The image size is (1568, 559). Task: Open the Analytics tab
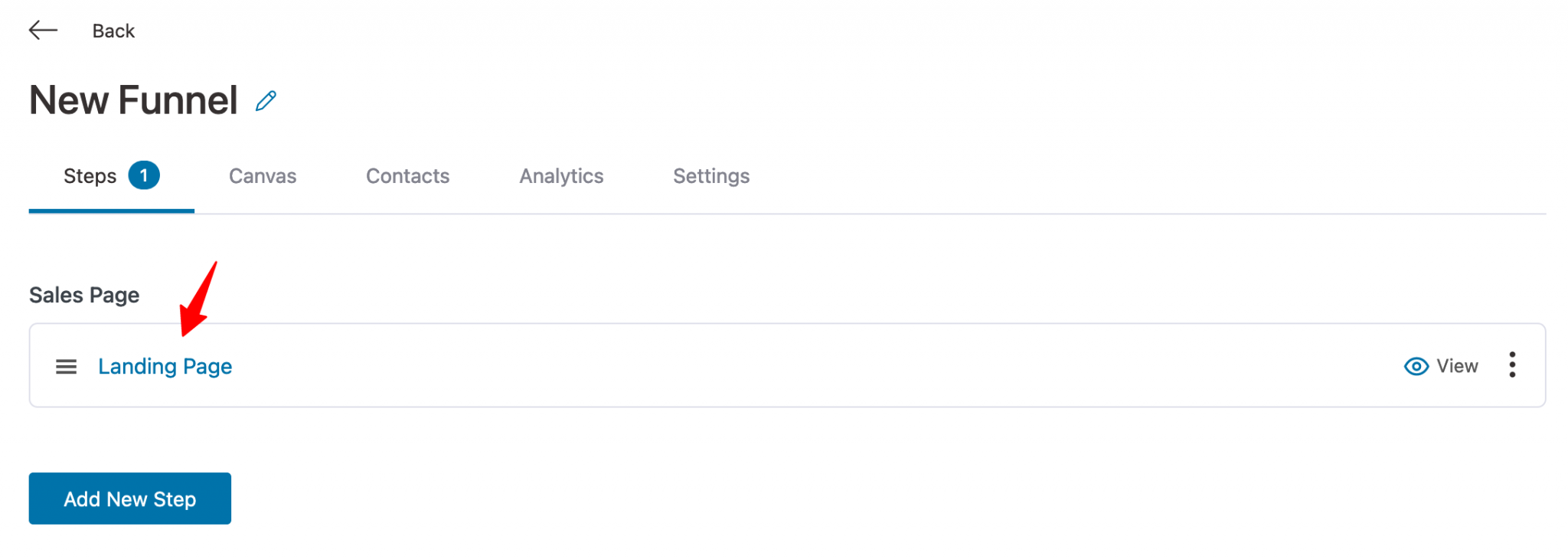coord(561,175)
